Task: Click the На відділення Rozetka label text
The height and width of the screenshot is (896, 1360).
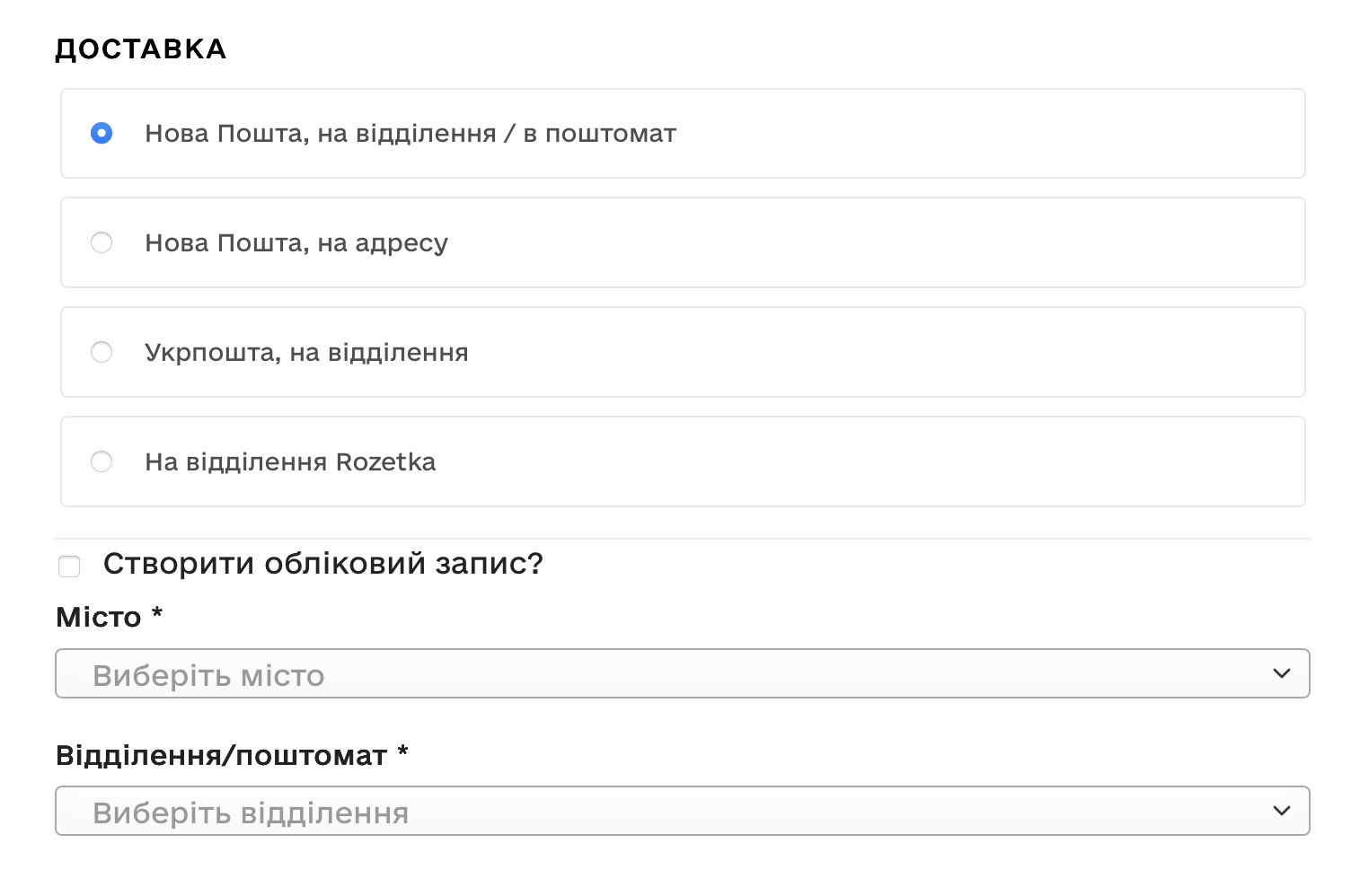Action: click(290, 461)
